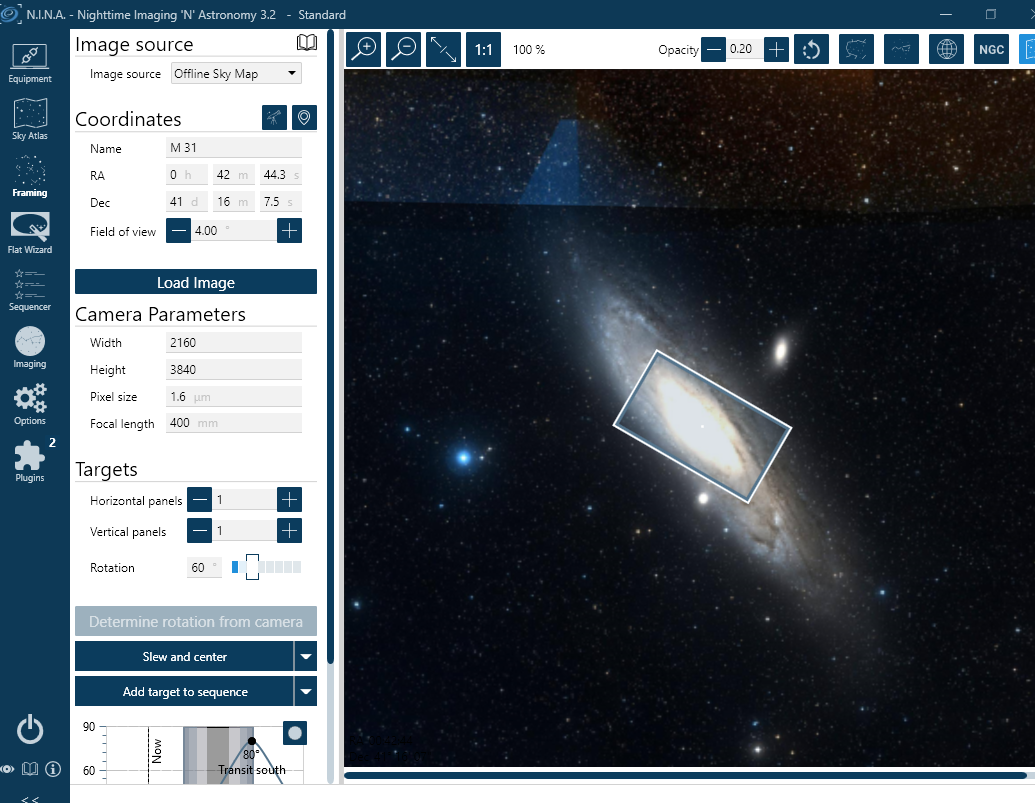Decrease Horizontal panels count

coord(199,499)
